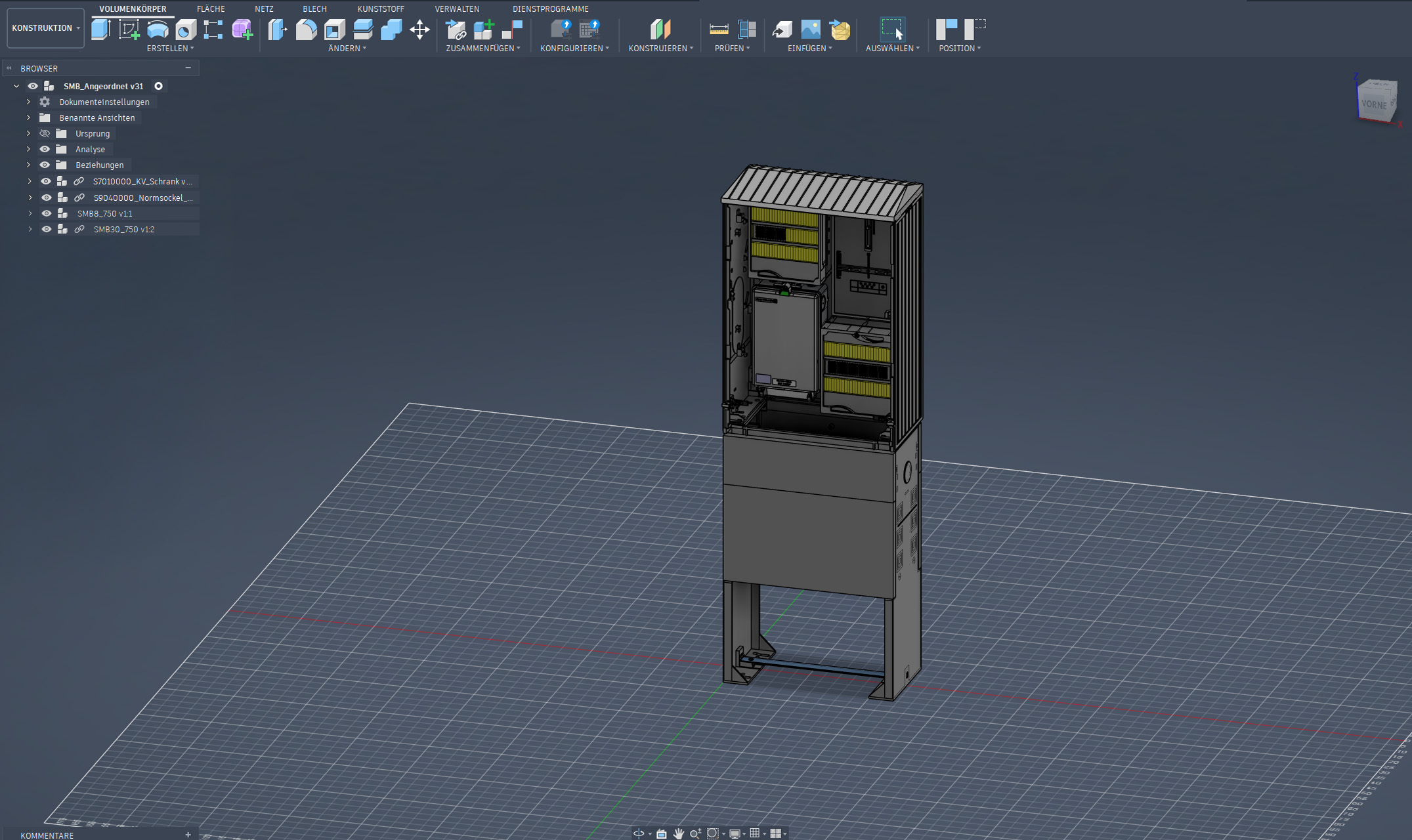1412x840 pixels.
Task: Click the Create Sketch tool icon
Action: pos(129,30)
